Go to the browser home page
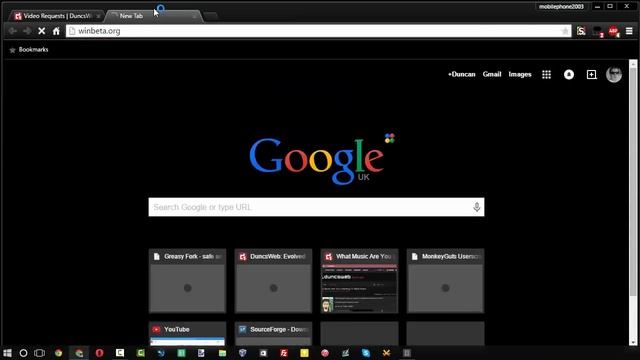The height and width of the screenshot is (360, 640). click(x=56, y=31)
